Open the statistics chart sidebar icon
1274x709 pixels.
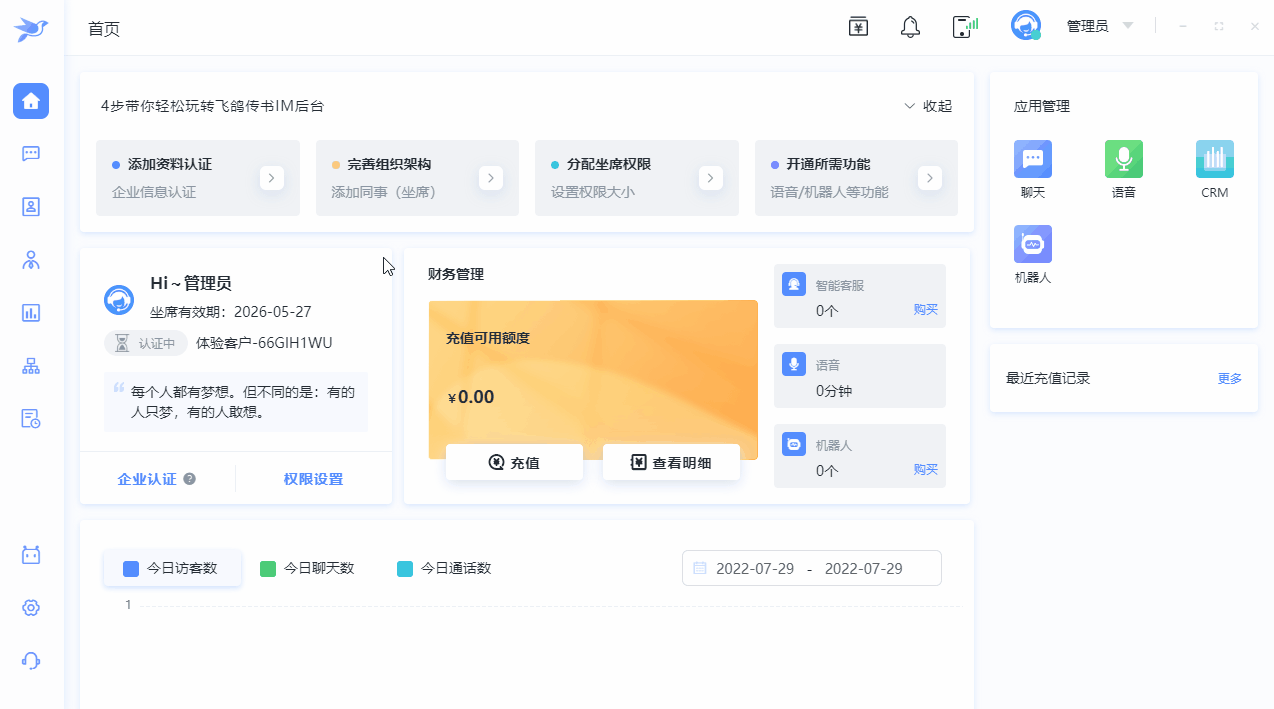[31, 313]
